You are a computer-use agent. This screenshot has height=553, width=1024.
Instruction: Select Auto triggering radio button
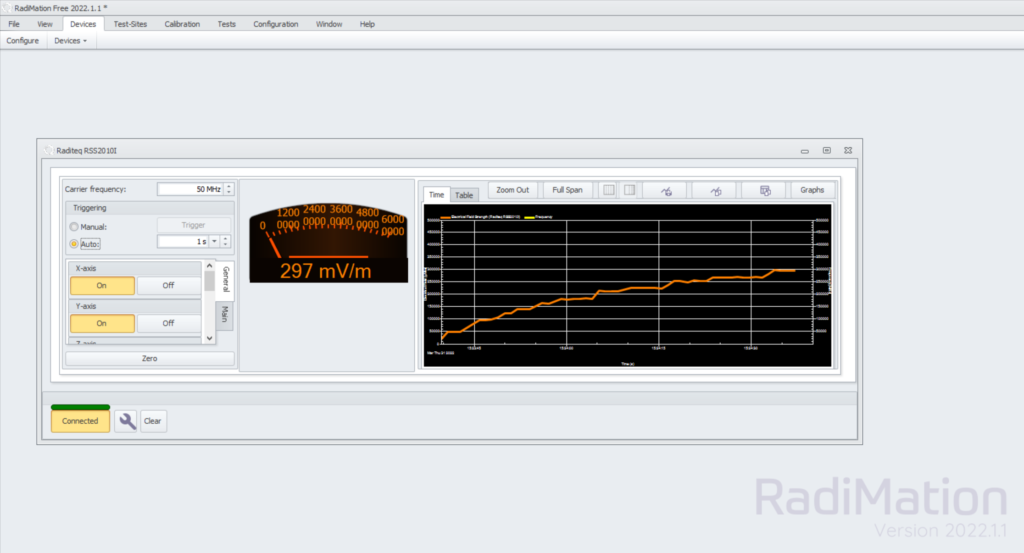pos(74,243)
